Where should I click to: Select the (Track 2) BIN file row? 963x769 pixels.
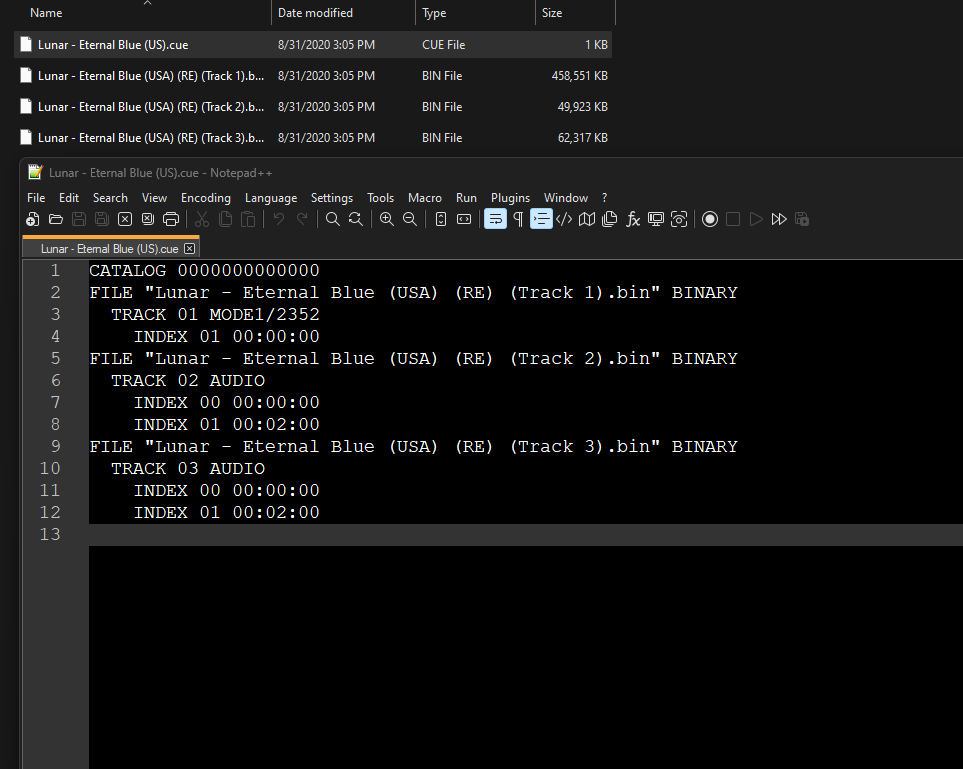(313, 107)
